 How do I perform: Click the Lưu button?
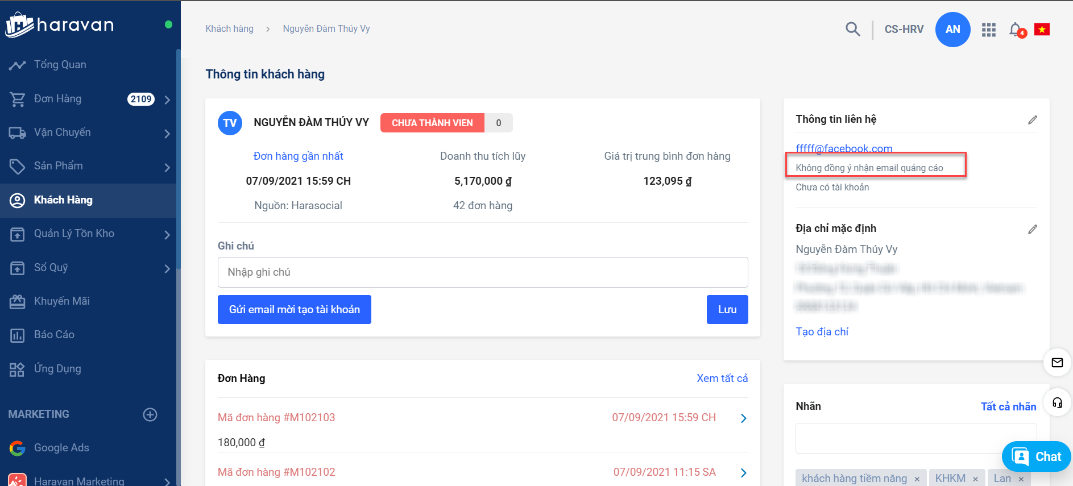[727, 310]
